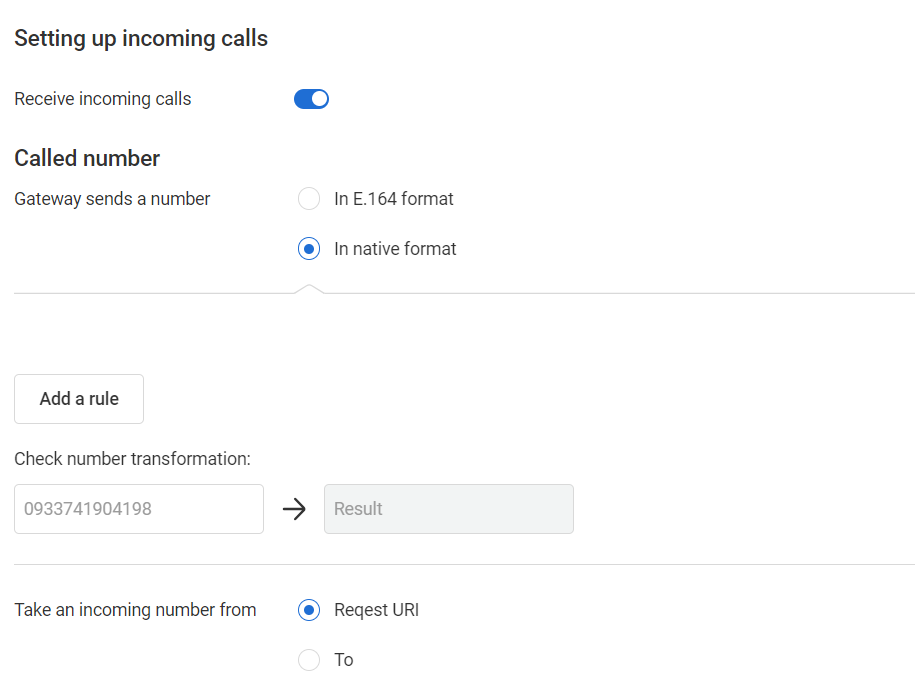Click the 'Setting up incoming calls' heading
The image size is (915, 698).
(141, 39)
